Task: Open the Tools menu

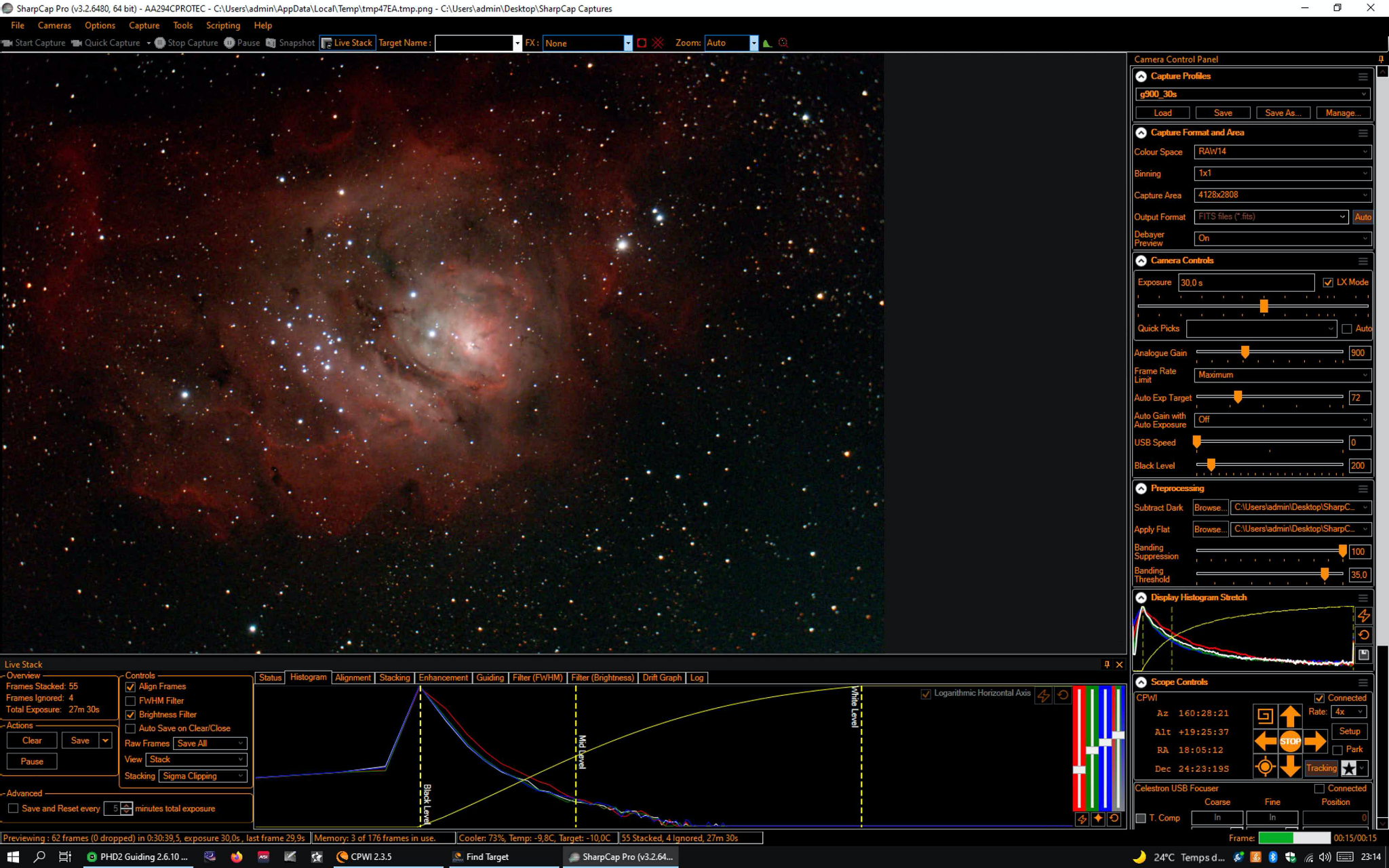Action: coord(182,25)
